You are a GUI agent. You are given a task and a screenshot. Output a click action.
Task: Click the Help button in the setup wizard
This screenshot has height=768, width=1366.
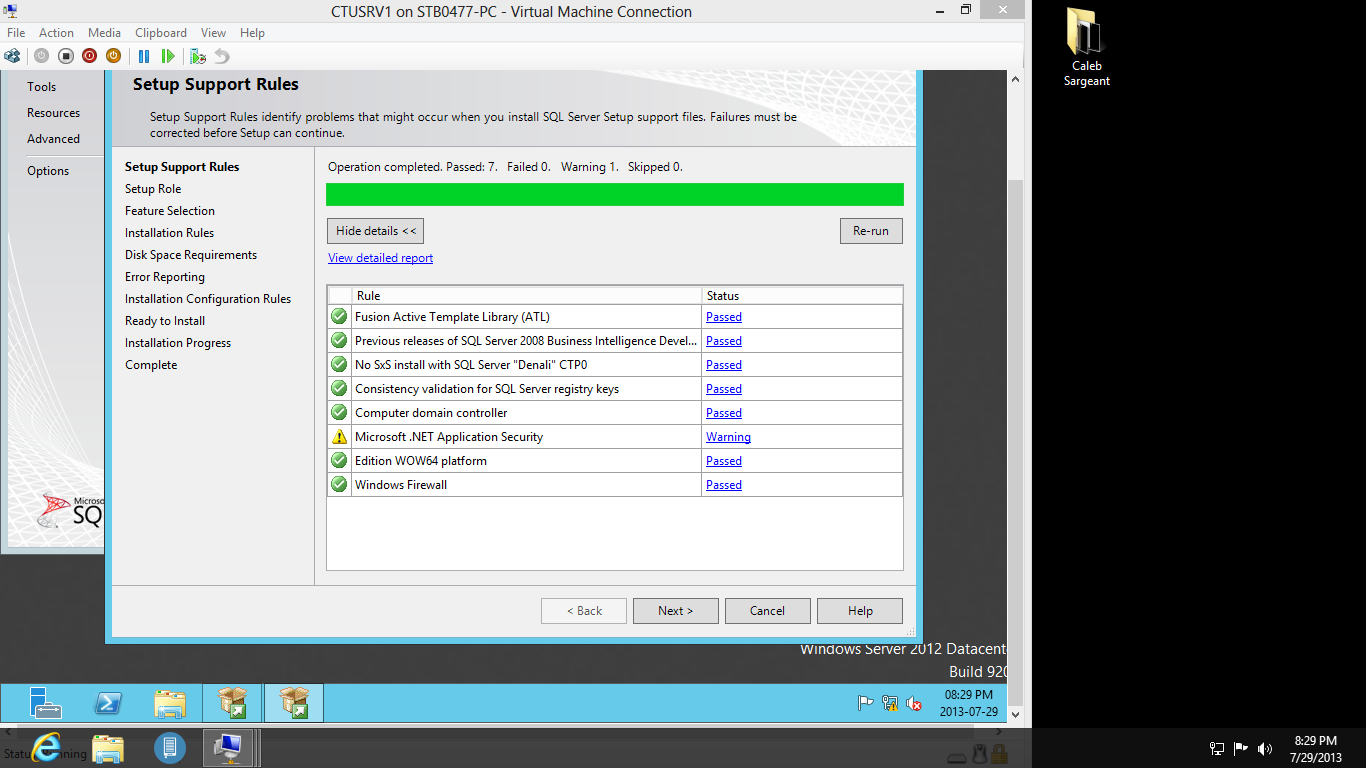click(x=860, y=611)
